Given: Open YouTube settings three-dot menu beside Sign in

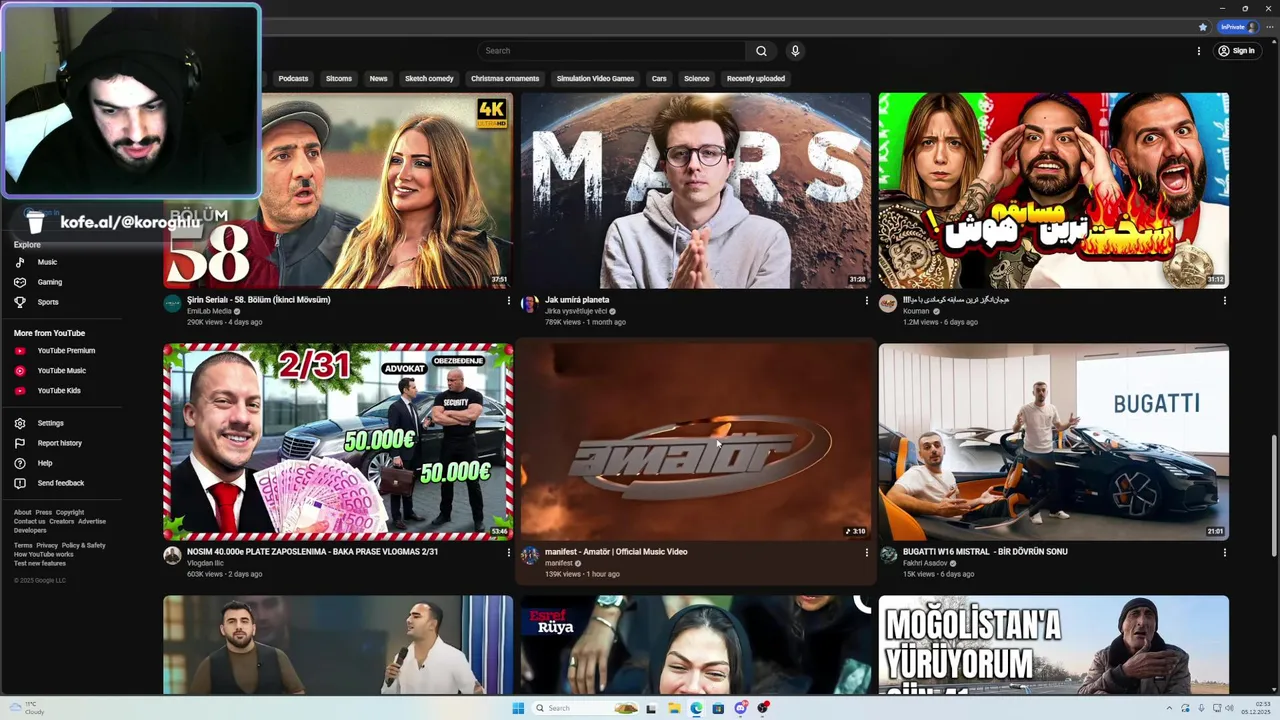Looking at the screenshot, I should [1199, 51].
